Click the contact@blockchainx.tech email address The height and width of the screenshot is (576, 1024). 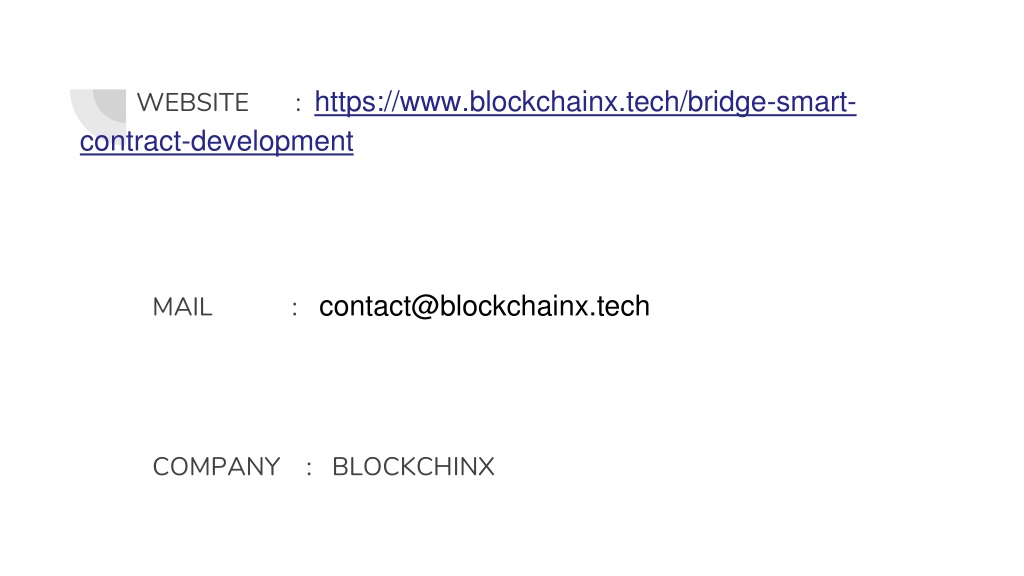pos(484,306)
